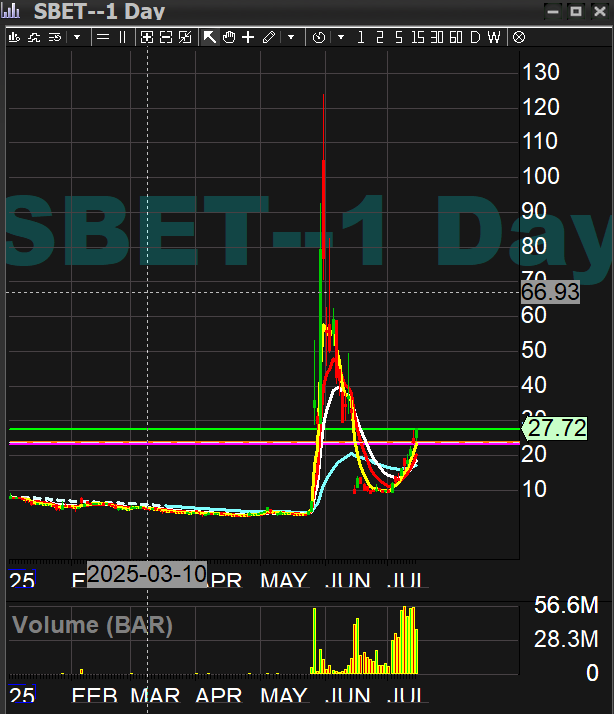Switch to 5 minute timeframe

tap(399, 37)
